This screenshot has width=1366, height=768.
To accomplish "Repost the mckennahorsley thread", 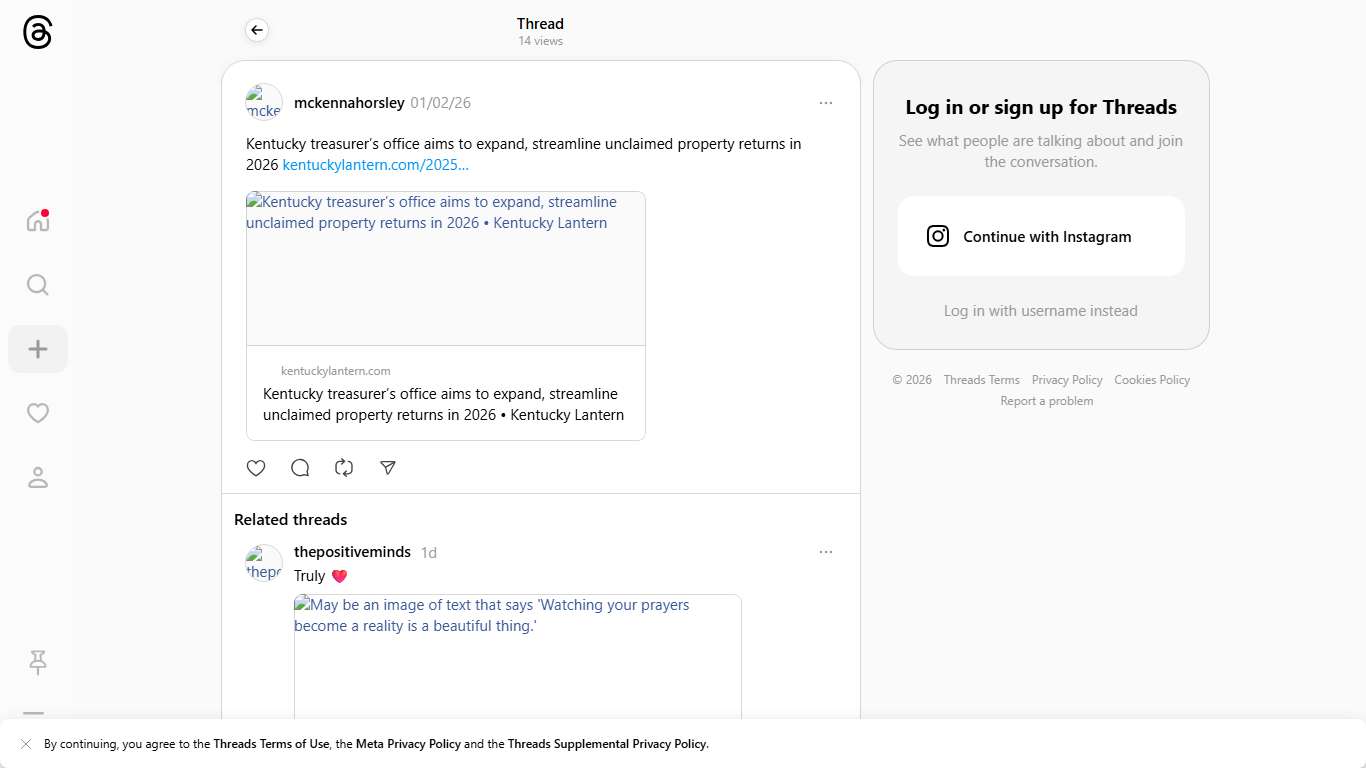I will click(x=344, y=468).
